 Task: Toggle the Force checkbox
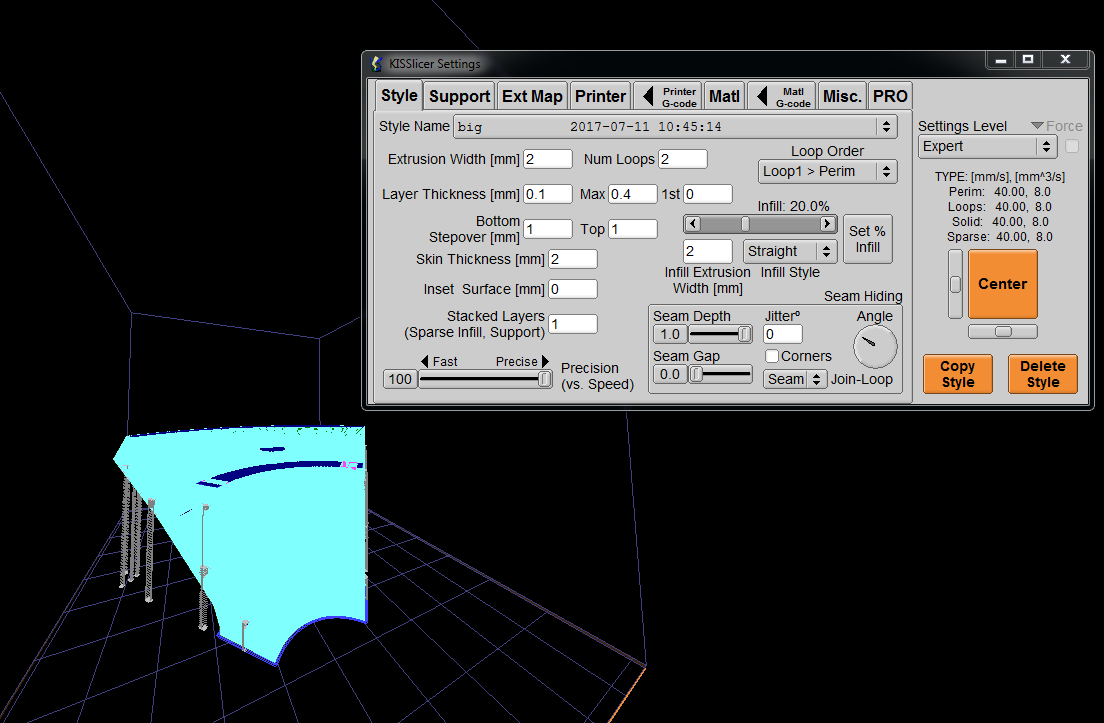click(1072, 146)
